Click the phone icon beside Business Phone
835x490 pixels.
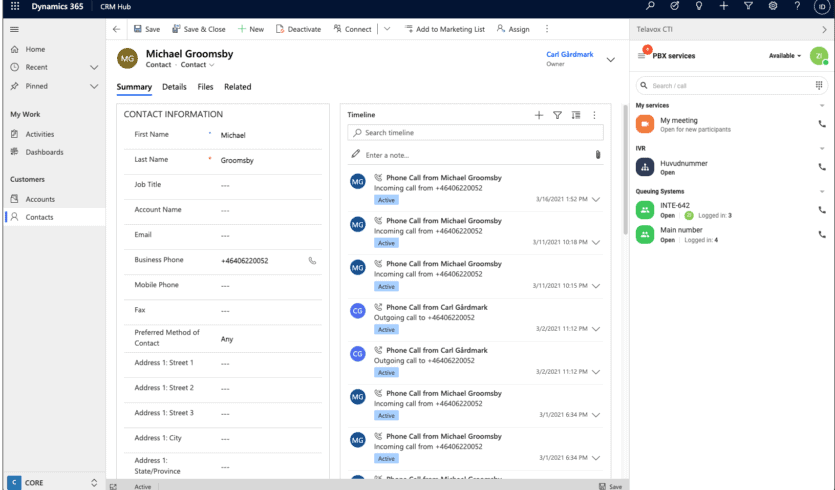pyautogui.click(x=312, y=260)
